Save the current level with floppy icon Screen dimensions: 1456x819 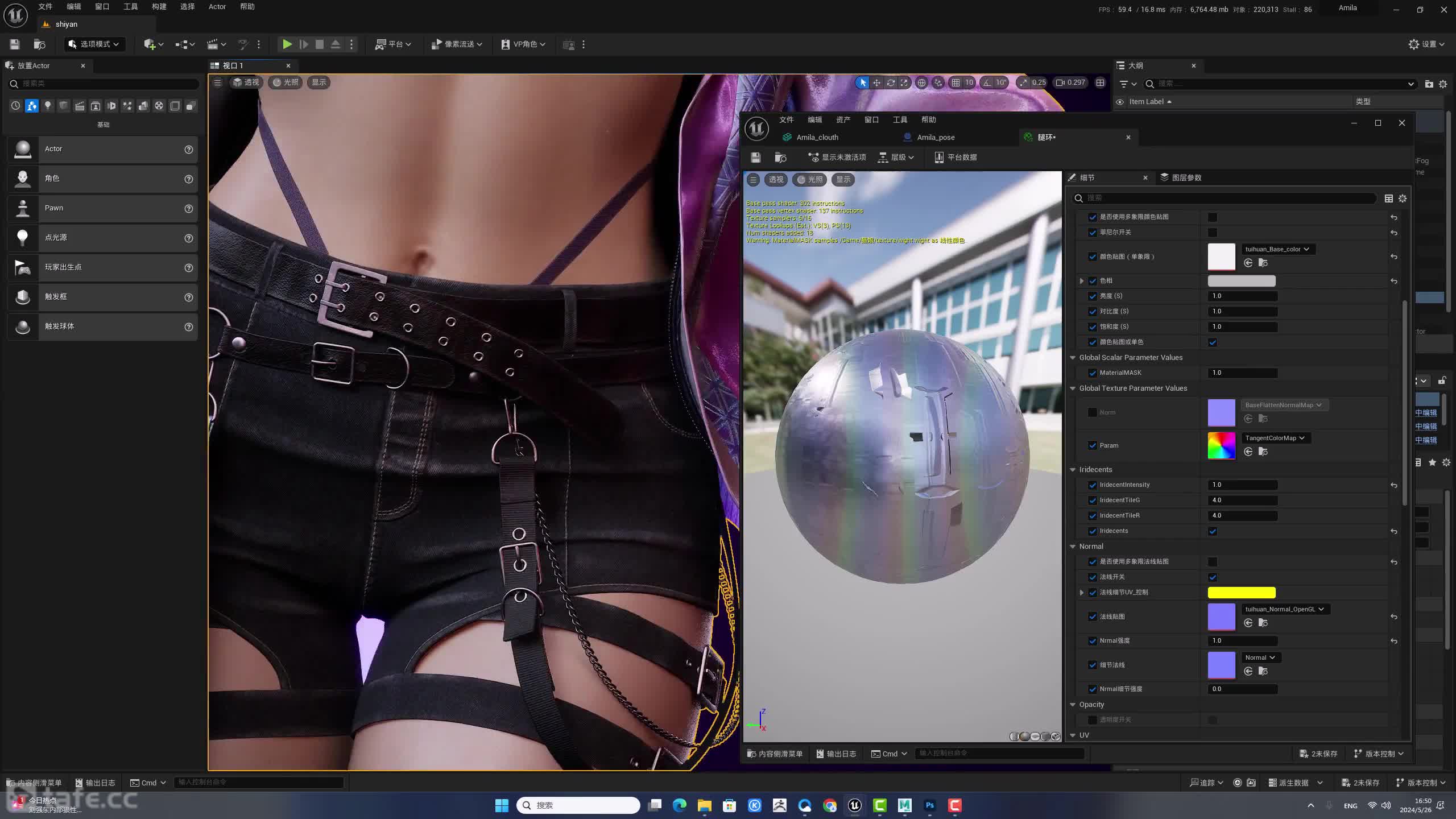[15, 44]
